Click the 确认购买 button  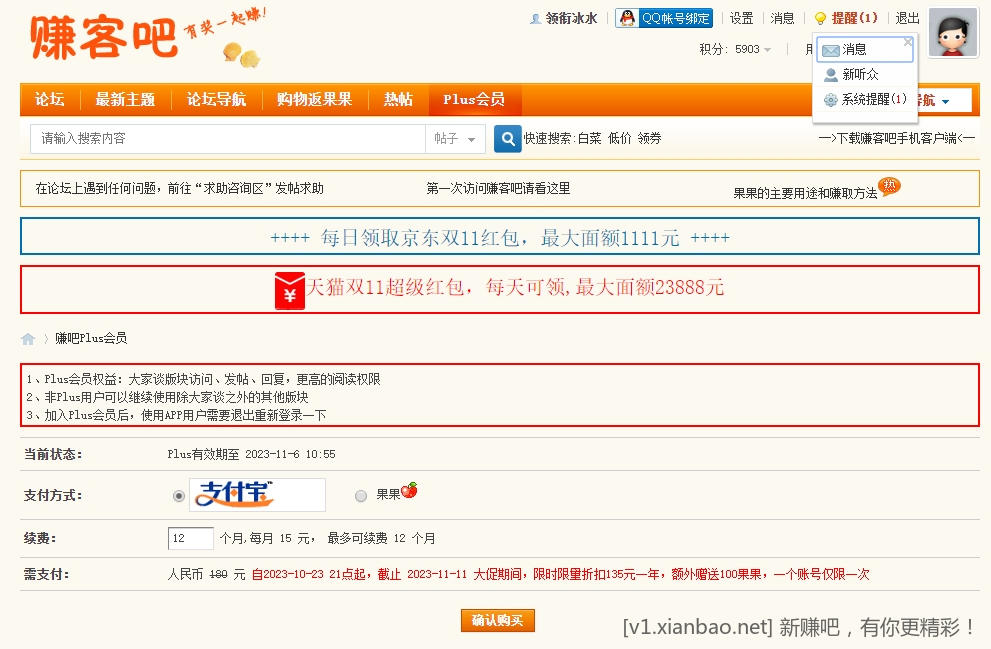pyautogui.click(x=497, y=621)
